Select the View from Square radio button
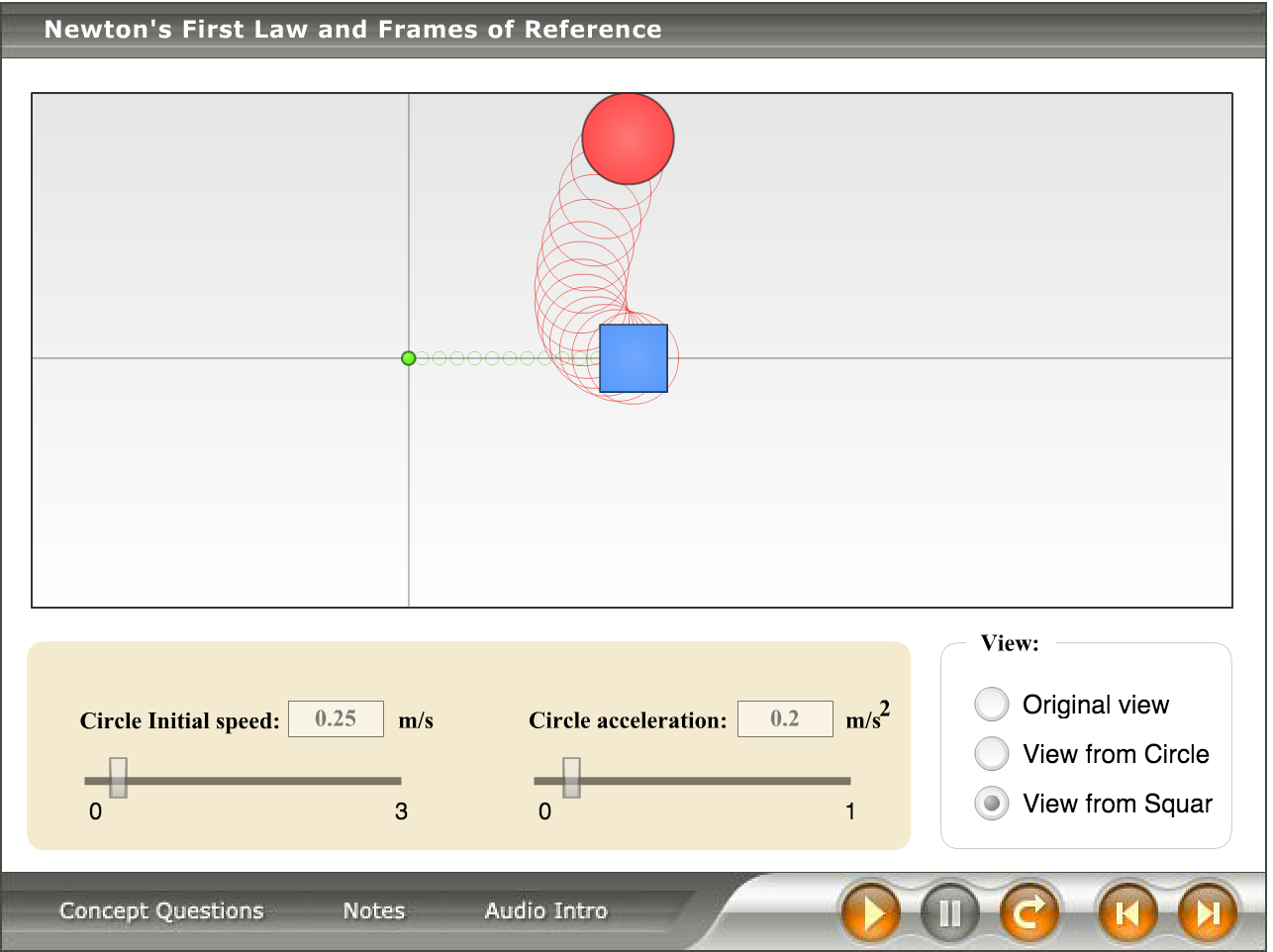The image size is (1273, 952). [x=992, y=804]
